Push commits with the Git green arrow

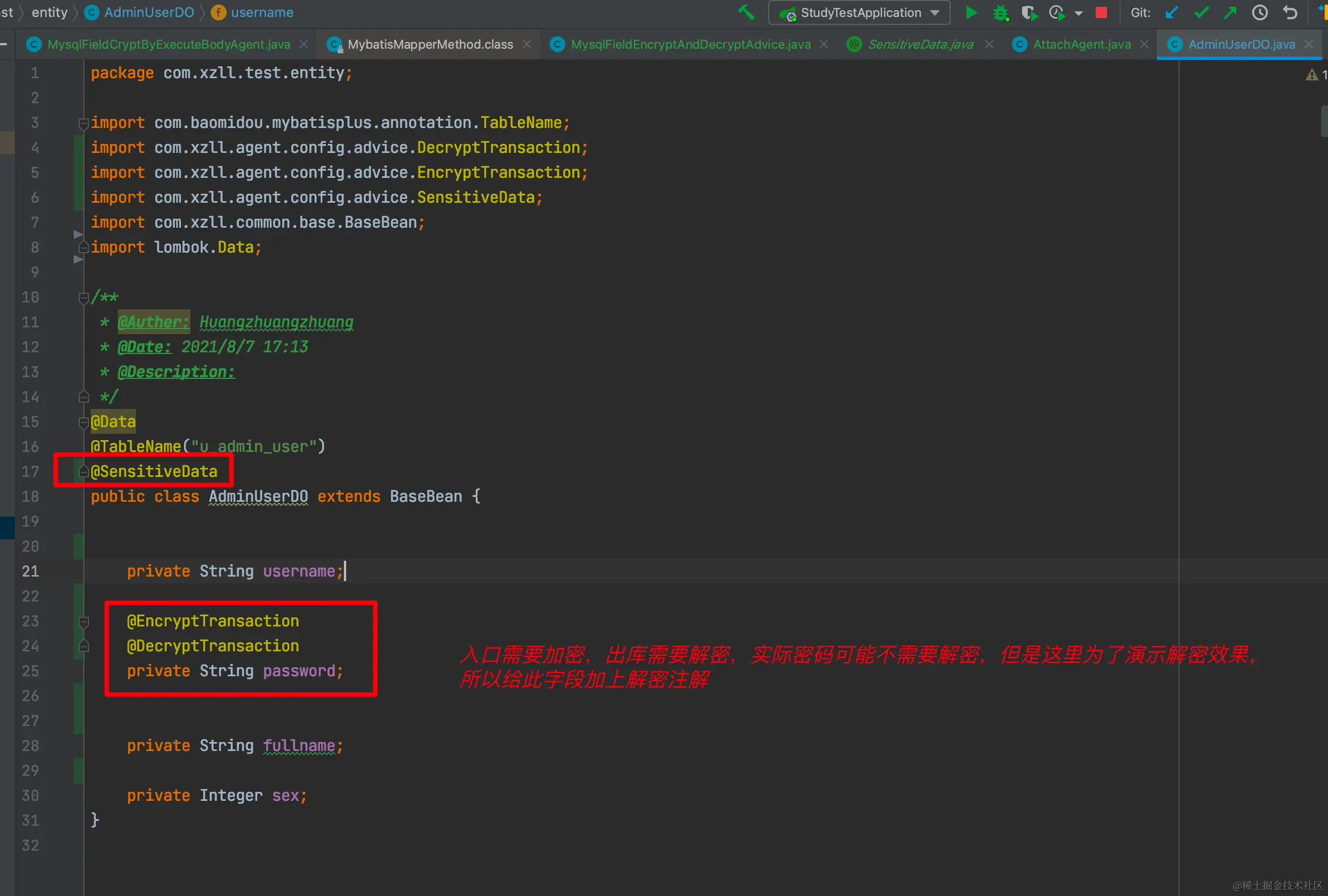[x=1231, y=12]
